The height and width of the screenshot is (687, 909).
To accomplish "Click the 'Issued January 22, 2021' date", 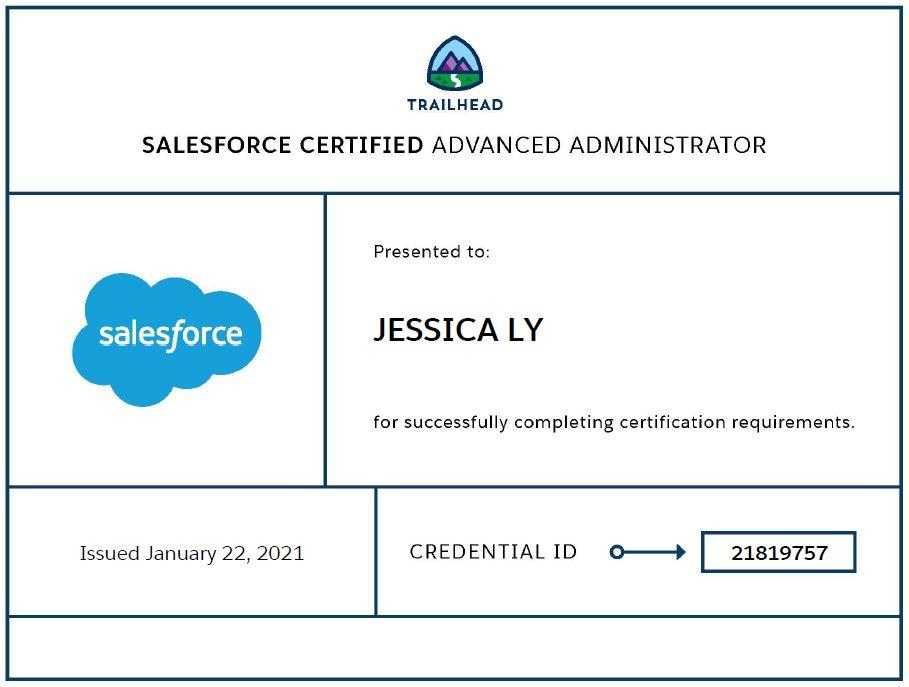I will (192, 553).
